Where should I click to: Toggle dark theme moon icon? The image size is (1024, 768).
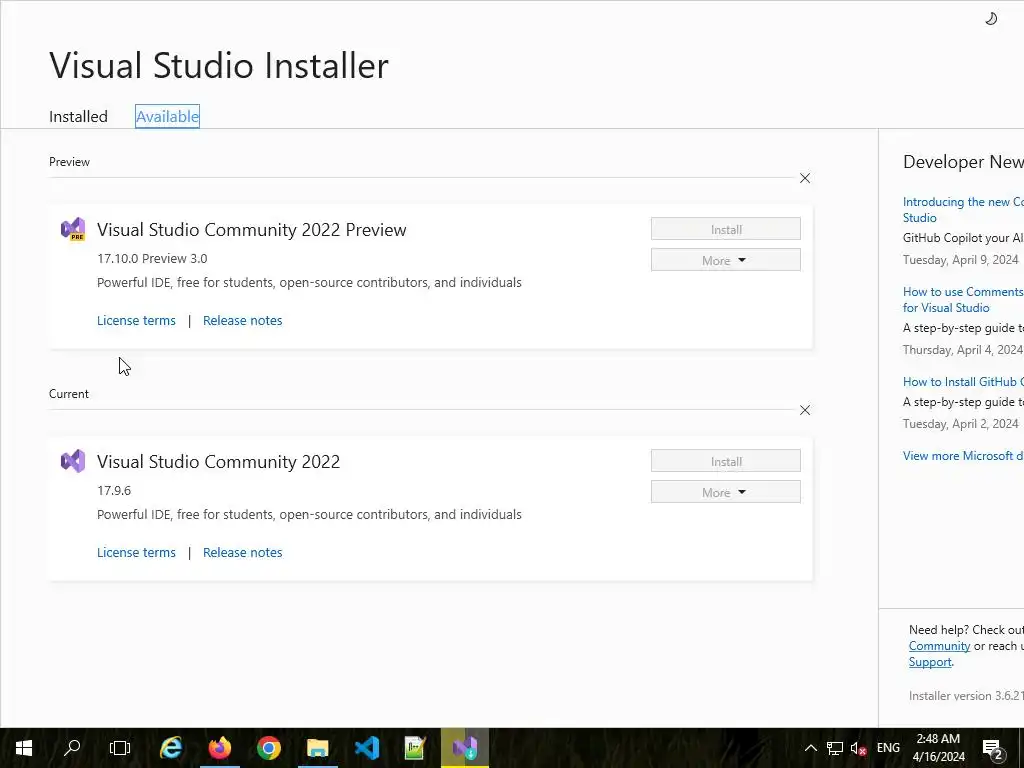991,18
